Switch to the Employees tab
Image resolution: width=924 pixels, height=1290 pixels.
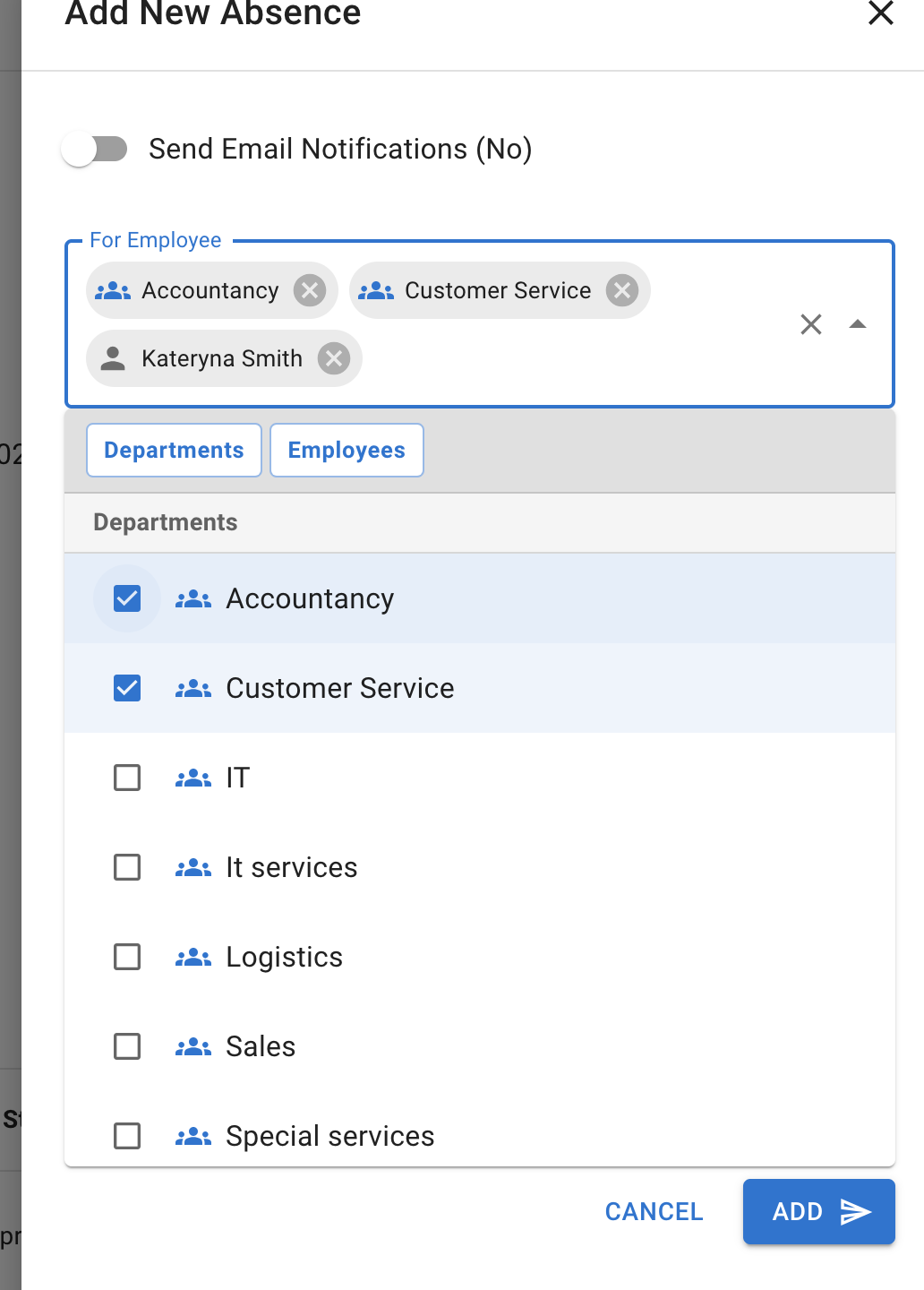[346, 450]
